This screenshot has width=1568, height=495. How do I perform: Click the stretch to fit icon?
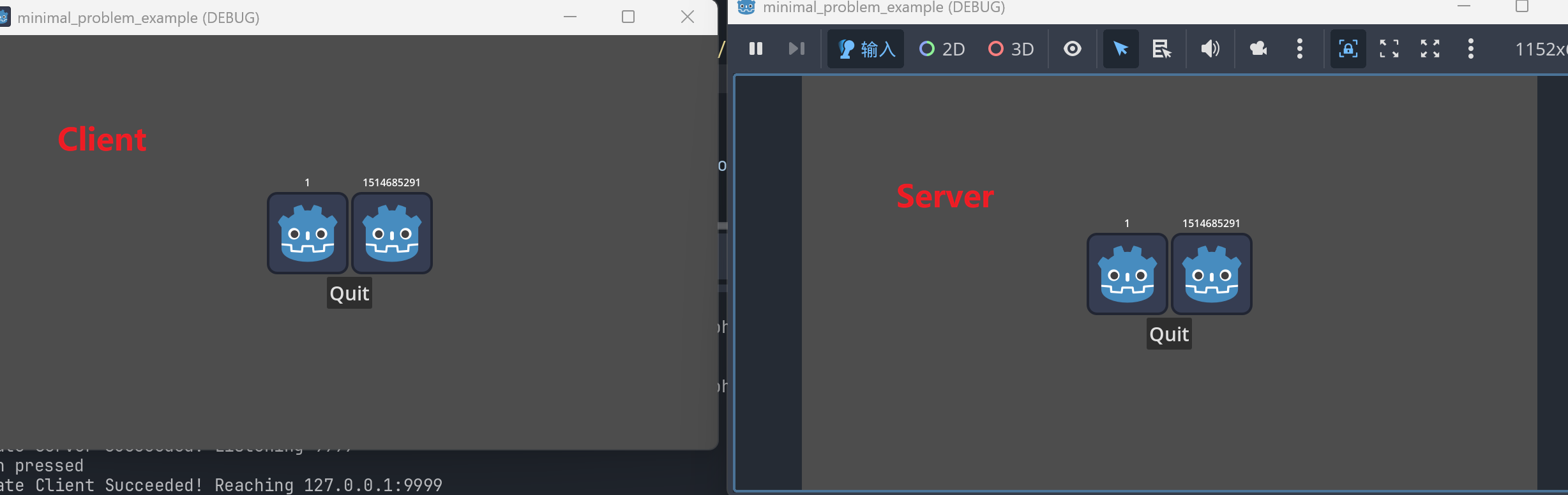click(1430, 48)
